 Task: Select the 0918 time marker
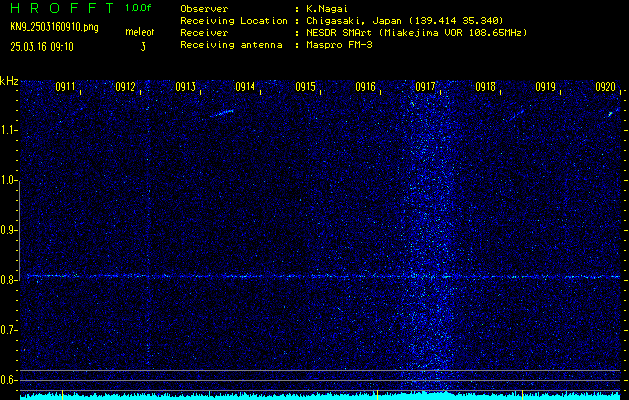tap(485, 87)
